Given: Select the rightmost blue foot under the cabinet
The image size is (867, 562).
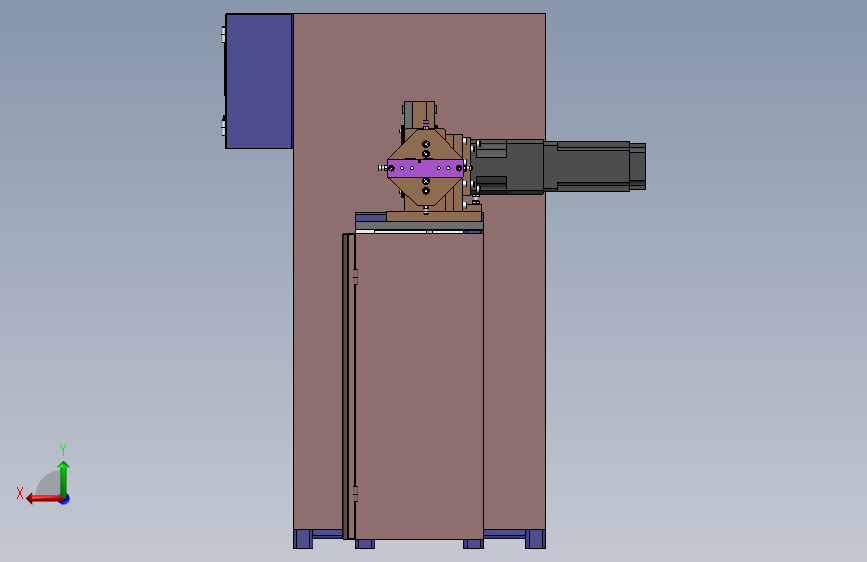Looking at the screenshot, I should coord(535,539).
